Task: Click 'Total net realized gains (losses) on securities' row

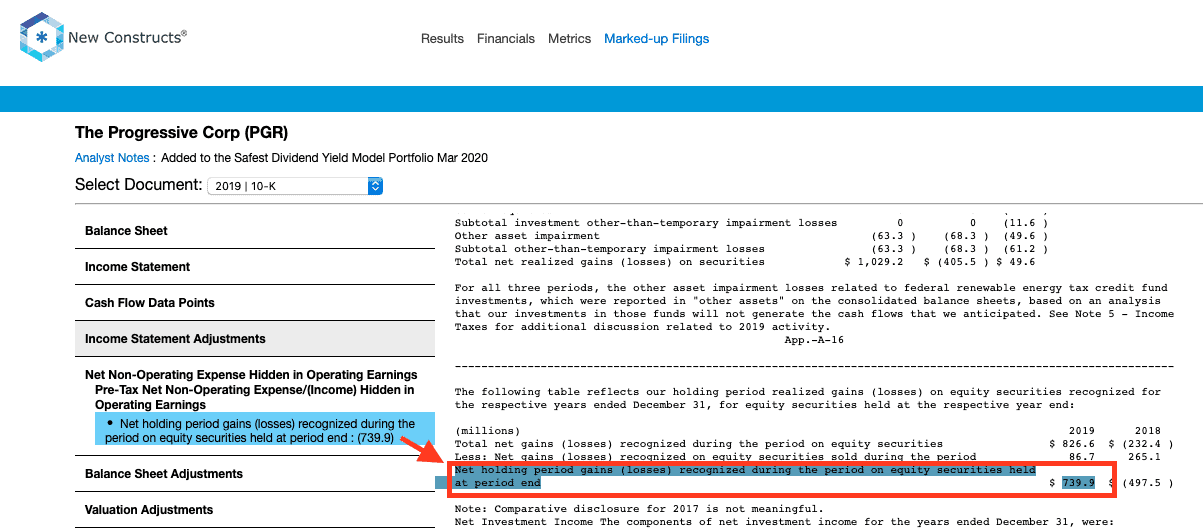Action: (609, 262)
